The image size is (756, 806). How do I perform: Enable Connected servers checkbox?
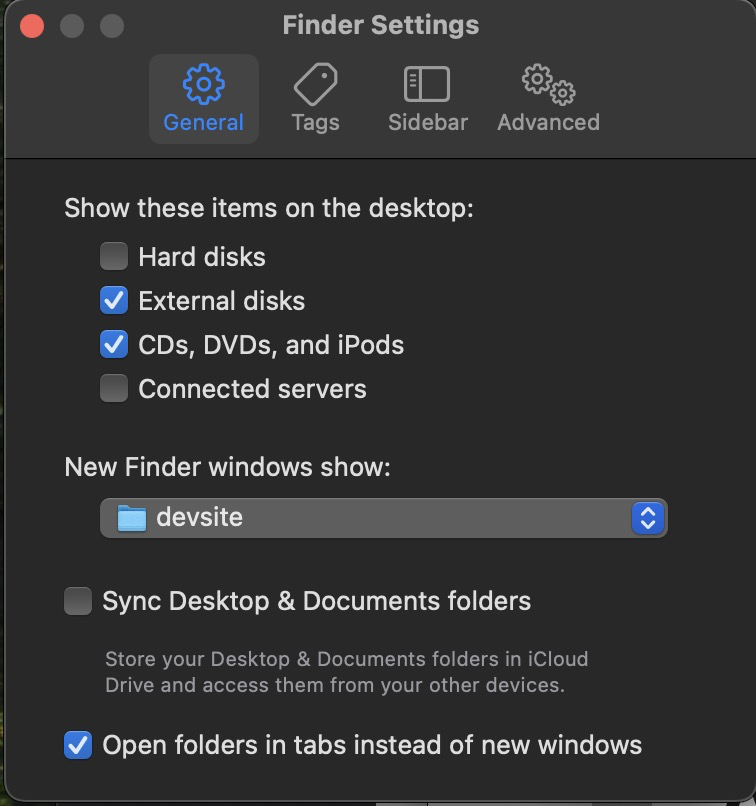coord(114,389)
